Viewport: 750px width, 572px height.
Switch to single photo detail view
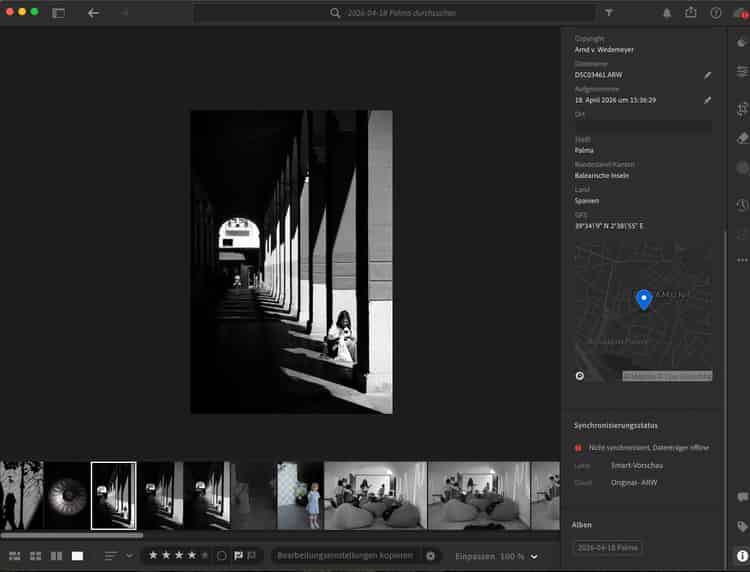pyautogui.click(x=77, y=555)
